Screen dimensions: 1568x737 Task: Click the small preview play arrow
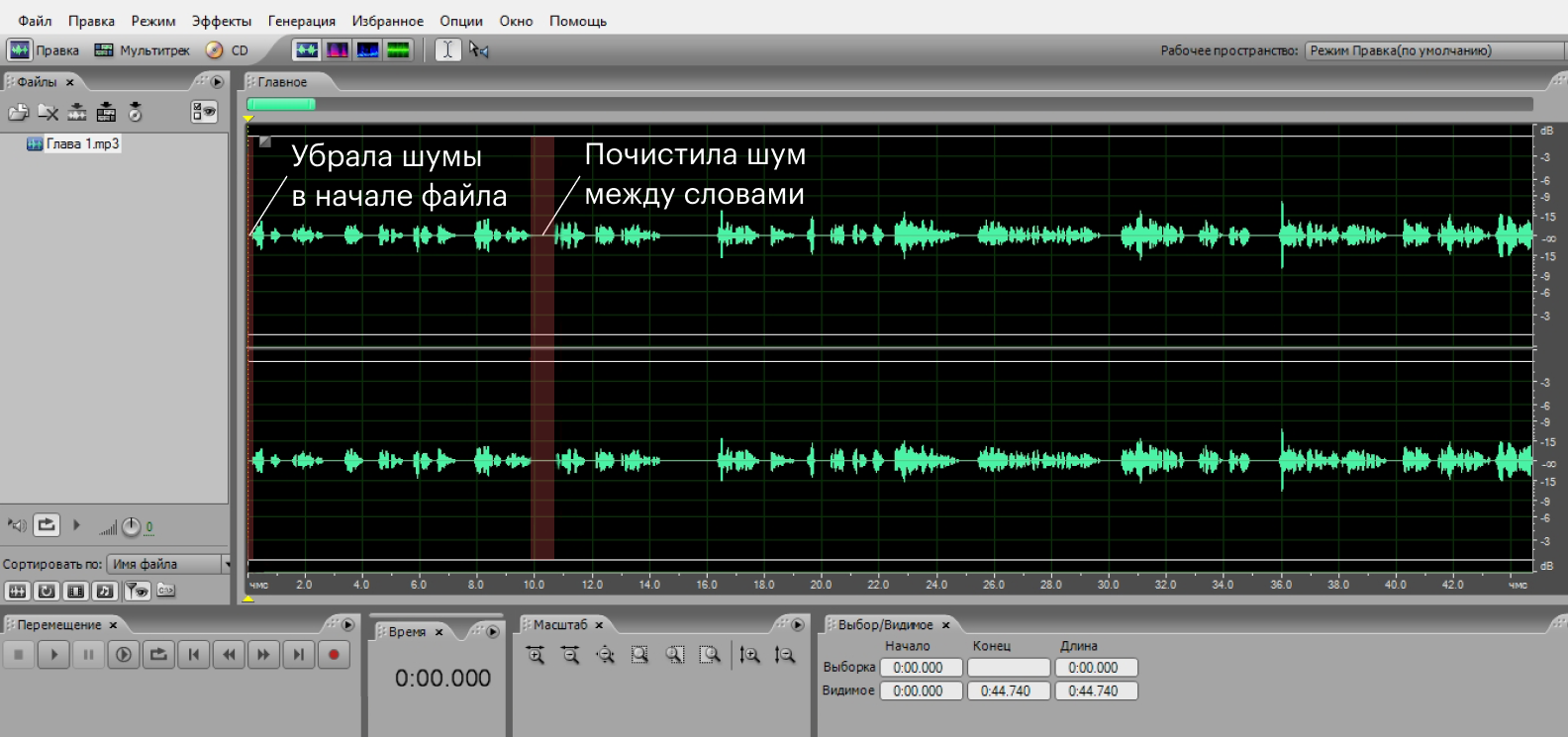pos(76,525)
